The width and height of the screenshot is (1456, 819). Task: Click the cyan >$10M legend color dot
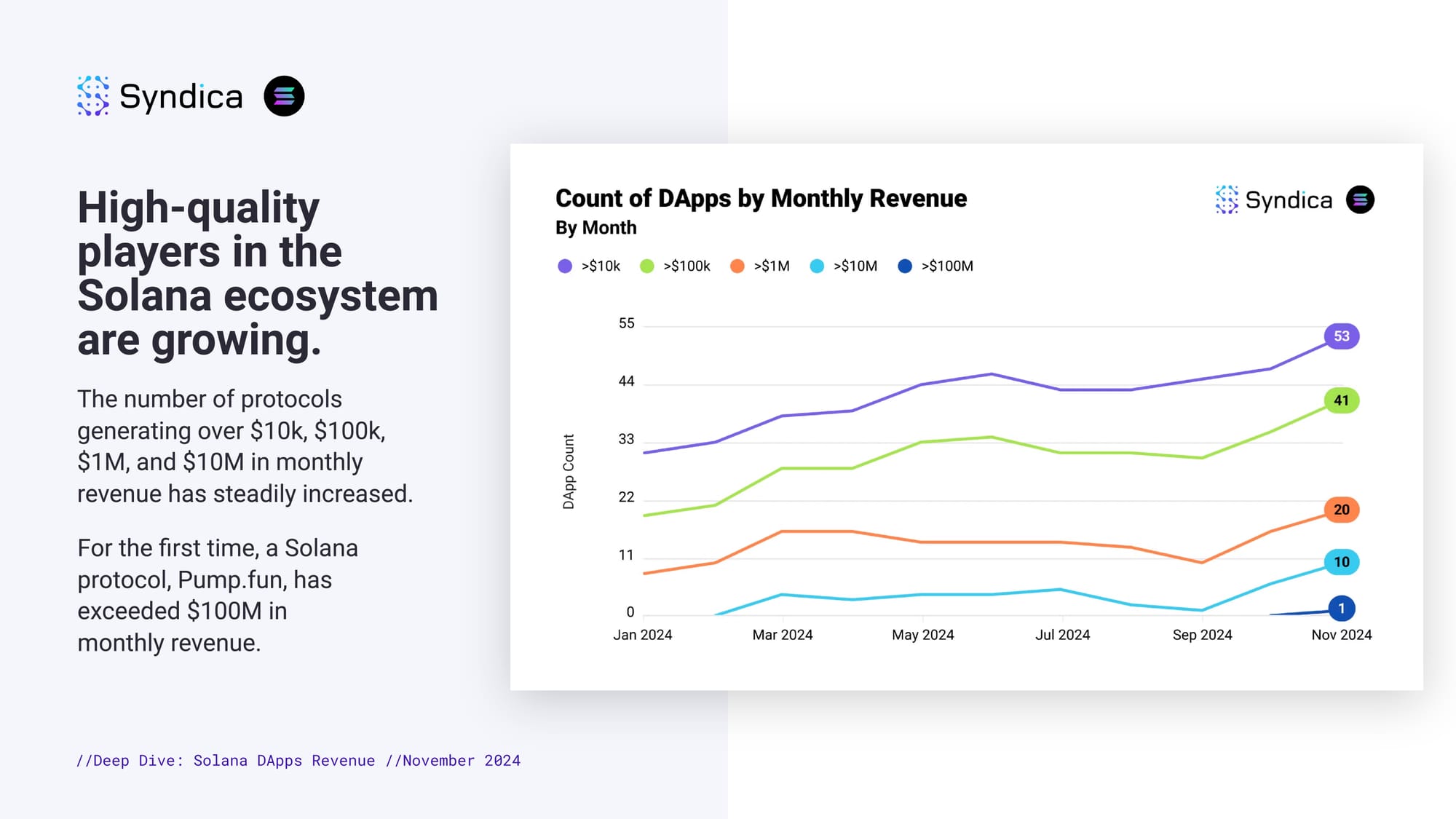[x=817, y=266]
